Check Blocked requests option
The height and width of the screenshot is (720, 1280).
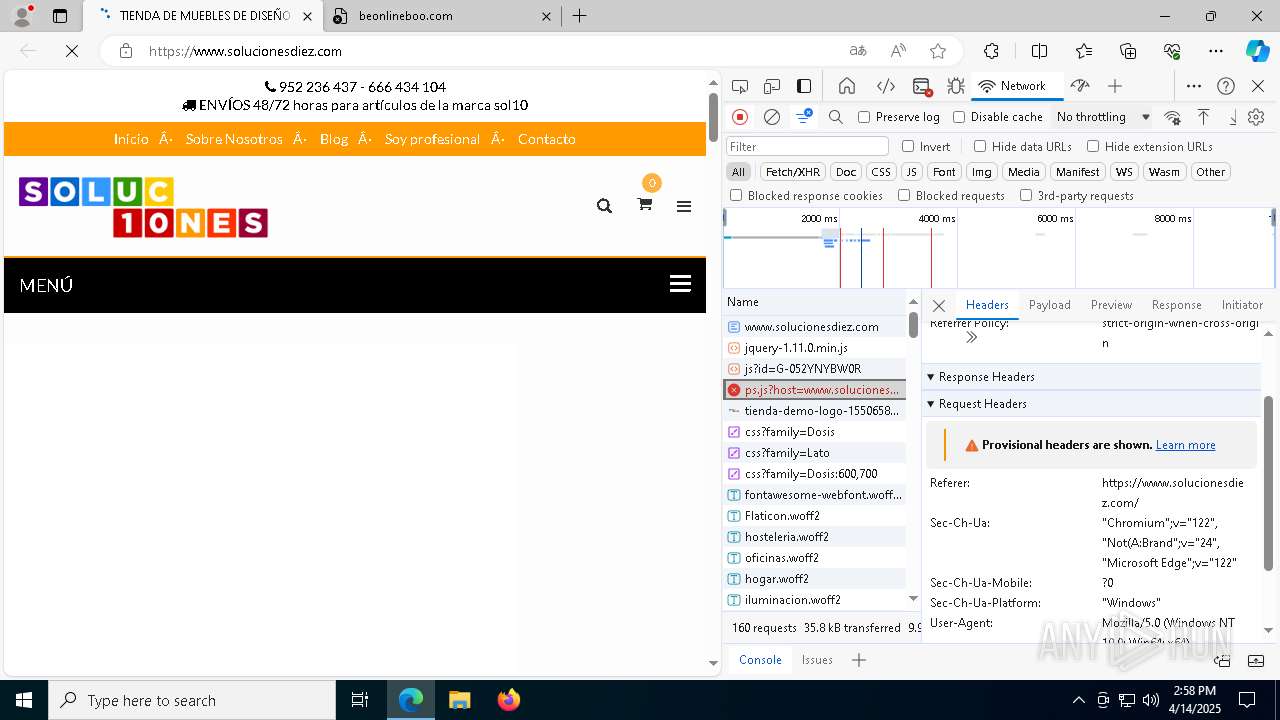tap(904, 196)
